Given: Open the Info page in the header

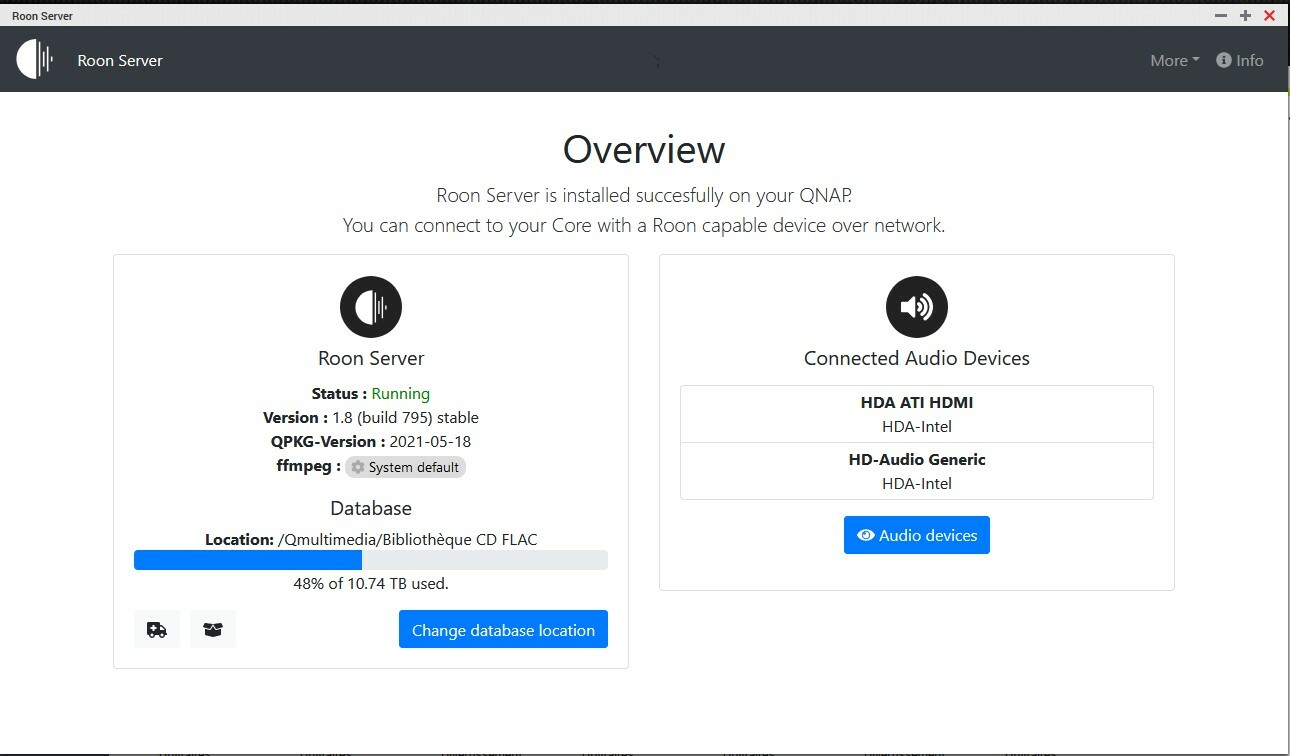Looking at the screenshot, I should tap(1240, 60).
